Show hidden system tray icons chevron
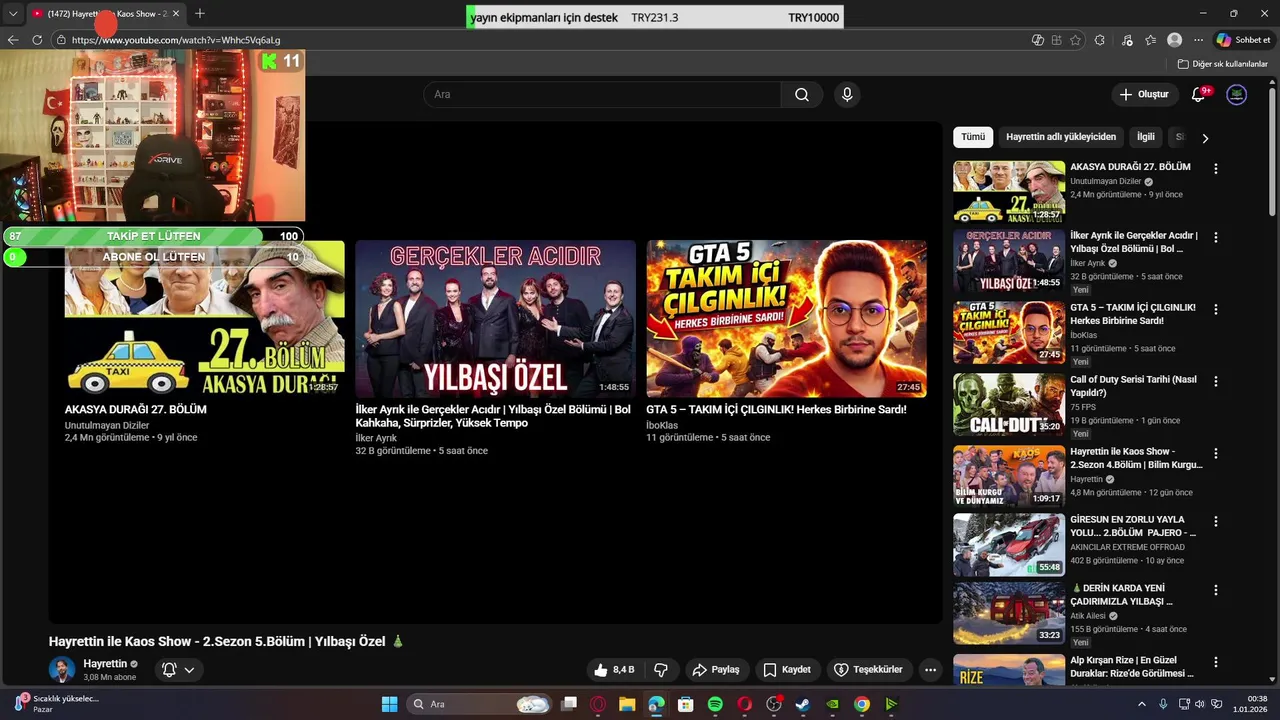The width and height of the screenshot is (1280, 720). pos(1142,704)
